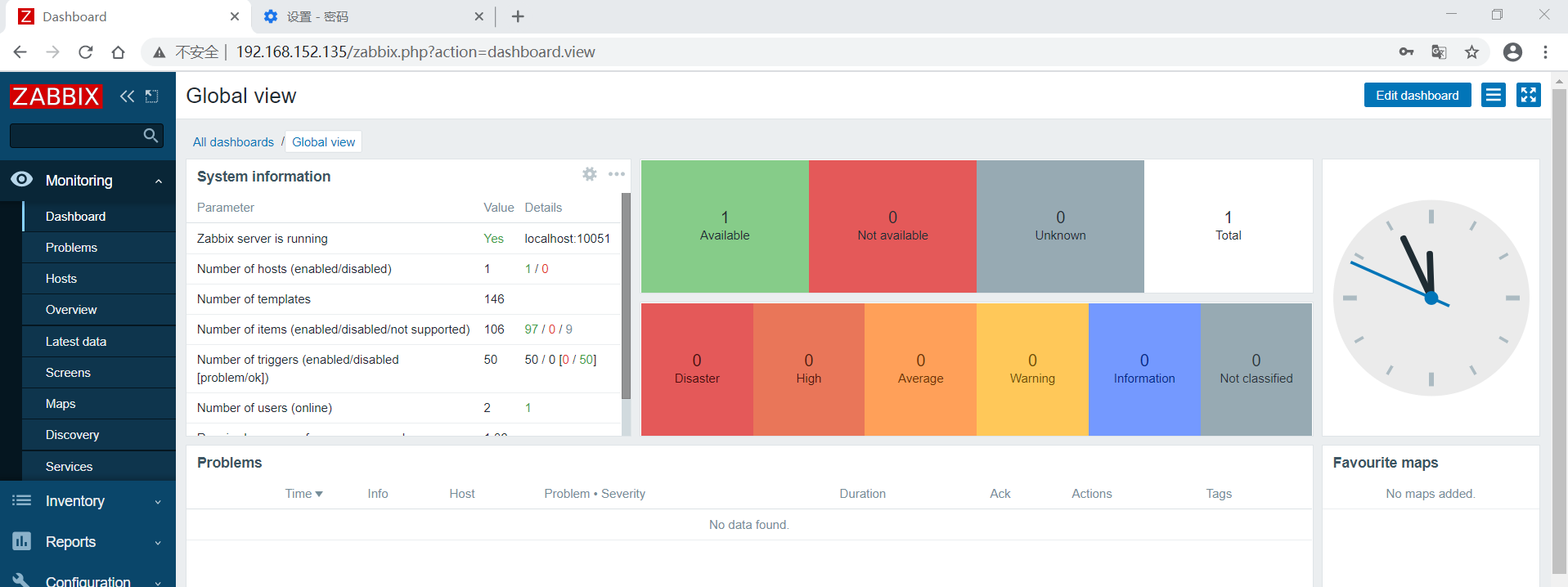Open the dashboard actions hamburger menu
1568x587 pixels.
click(1494, 95)
